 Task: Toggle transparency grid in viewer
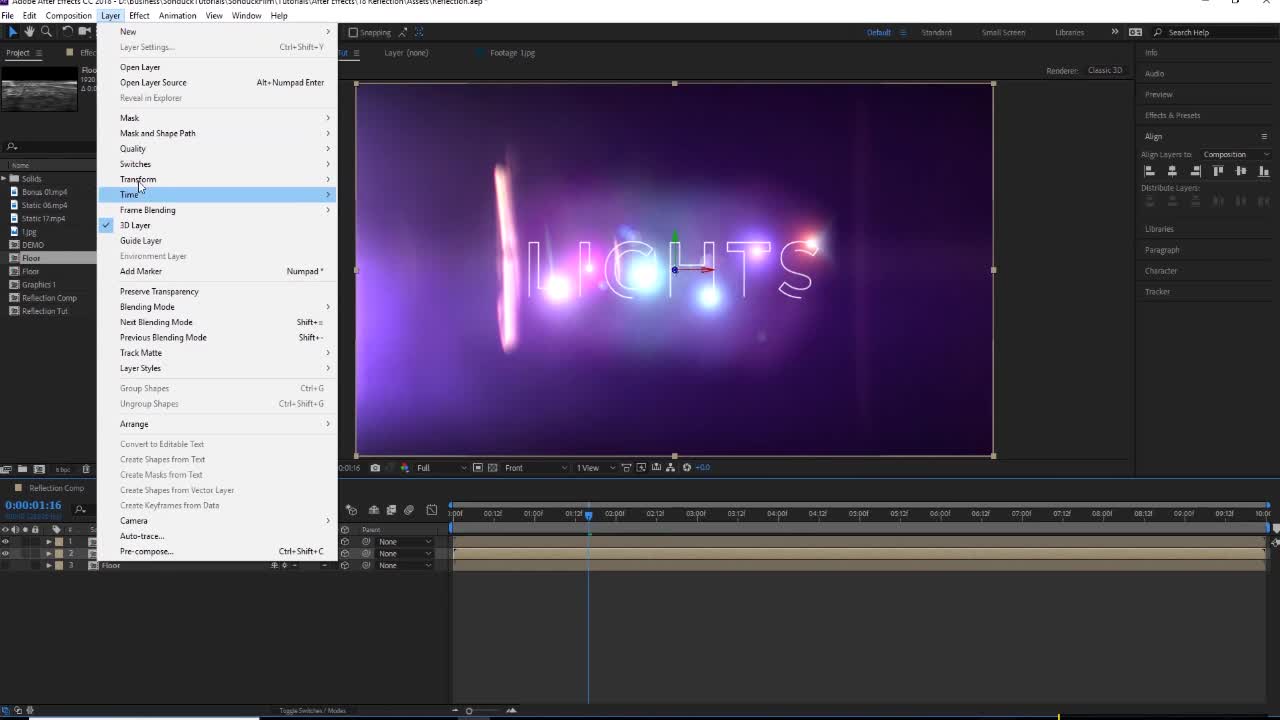(x=493, y=467)
